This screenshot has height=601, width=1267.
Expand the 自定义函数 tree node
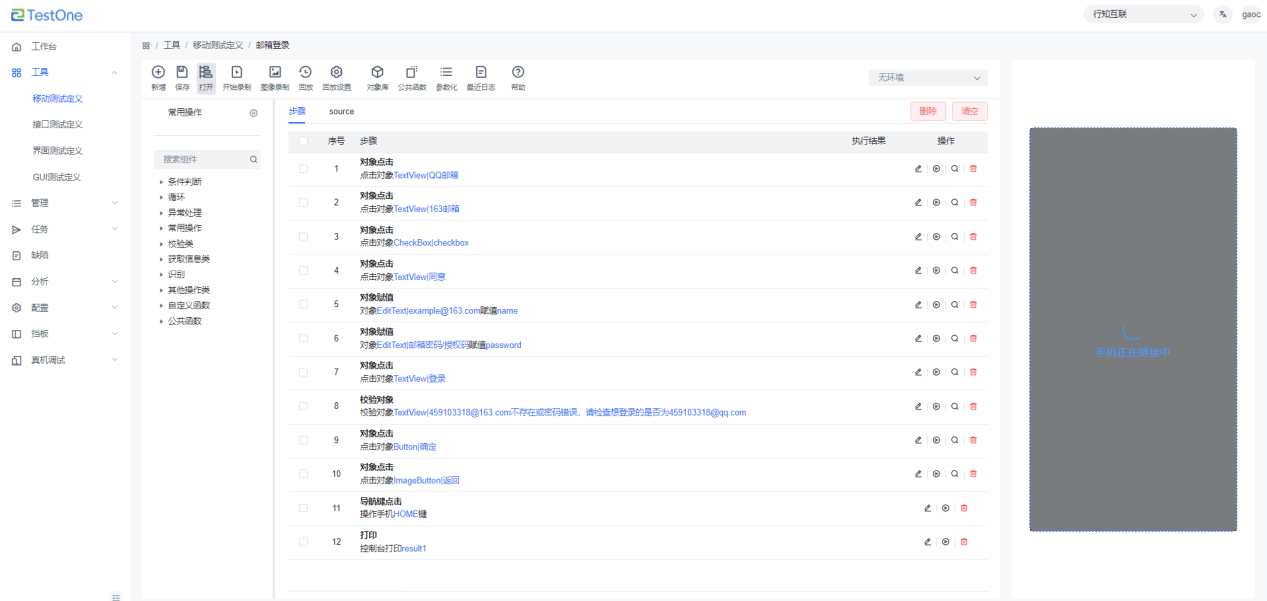(x=161, y=305)
